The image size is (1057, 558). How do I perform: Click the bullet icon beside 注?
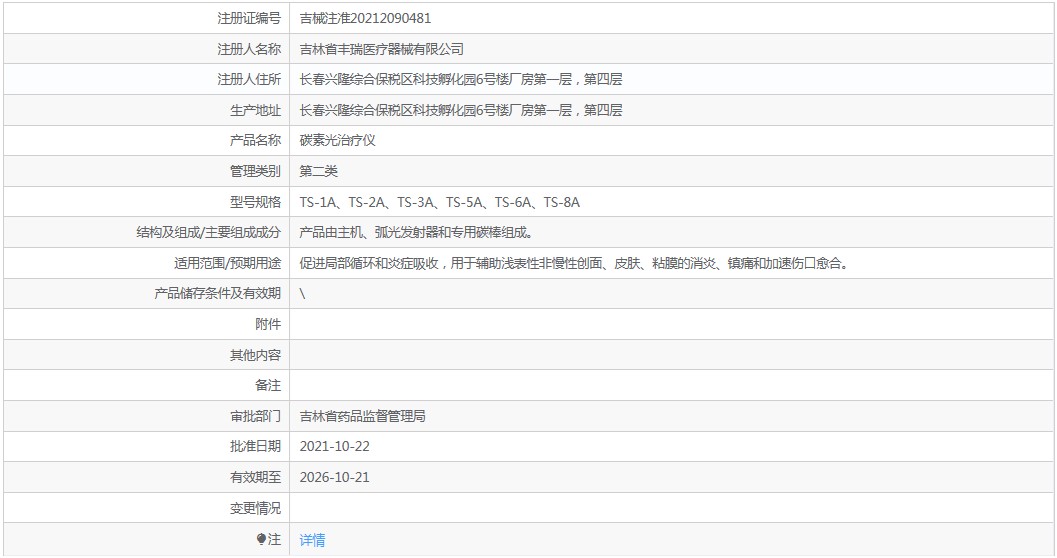point(262,539)
